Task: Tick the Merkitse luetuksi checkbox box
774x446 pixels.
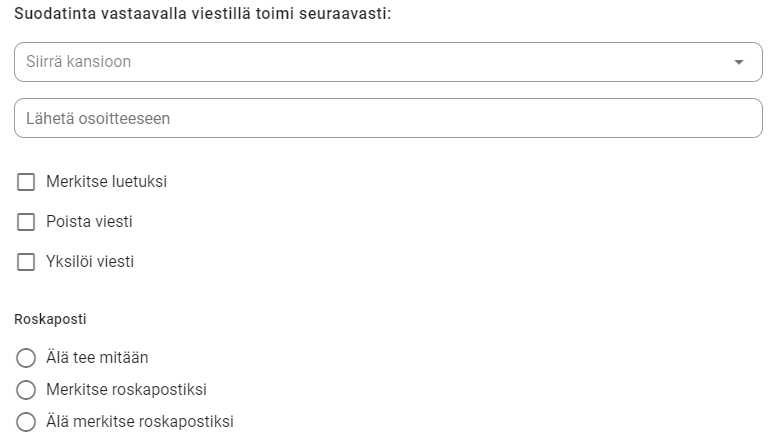Action: tap(26, 182)
